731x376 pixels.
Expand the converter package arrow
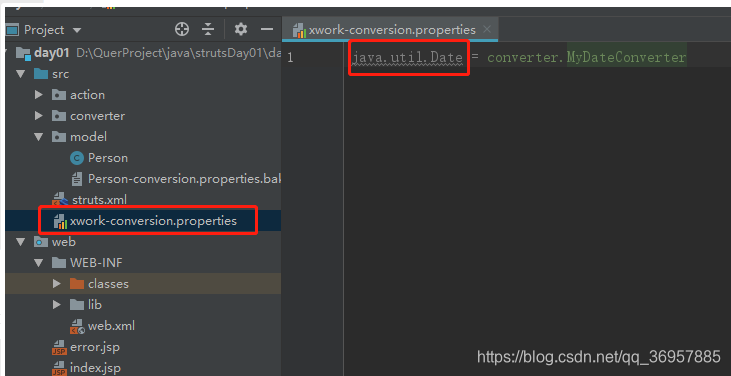(x=39, y=116)
